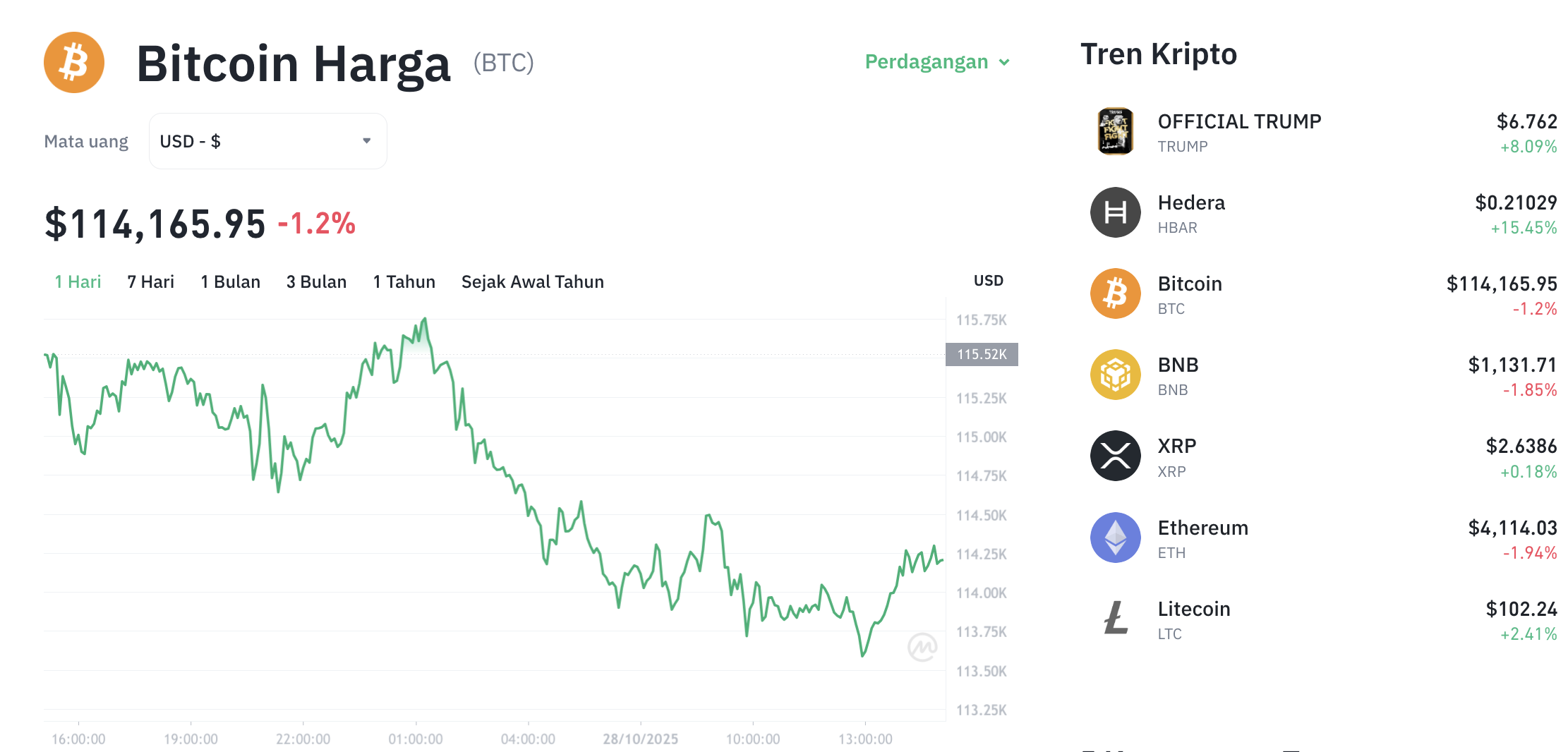Viewport: 1568px width, 752px height.
Task: Open the Perdagangan dropdown menu
Action: 936,62
